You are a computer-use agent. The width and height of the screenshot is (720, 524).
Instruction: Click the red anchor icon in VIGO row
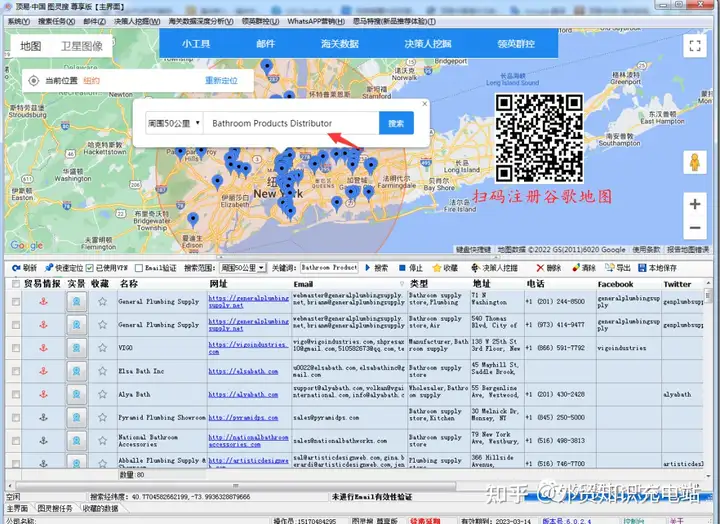(x=44, y=348)
